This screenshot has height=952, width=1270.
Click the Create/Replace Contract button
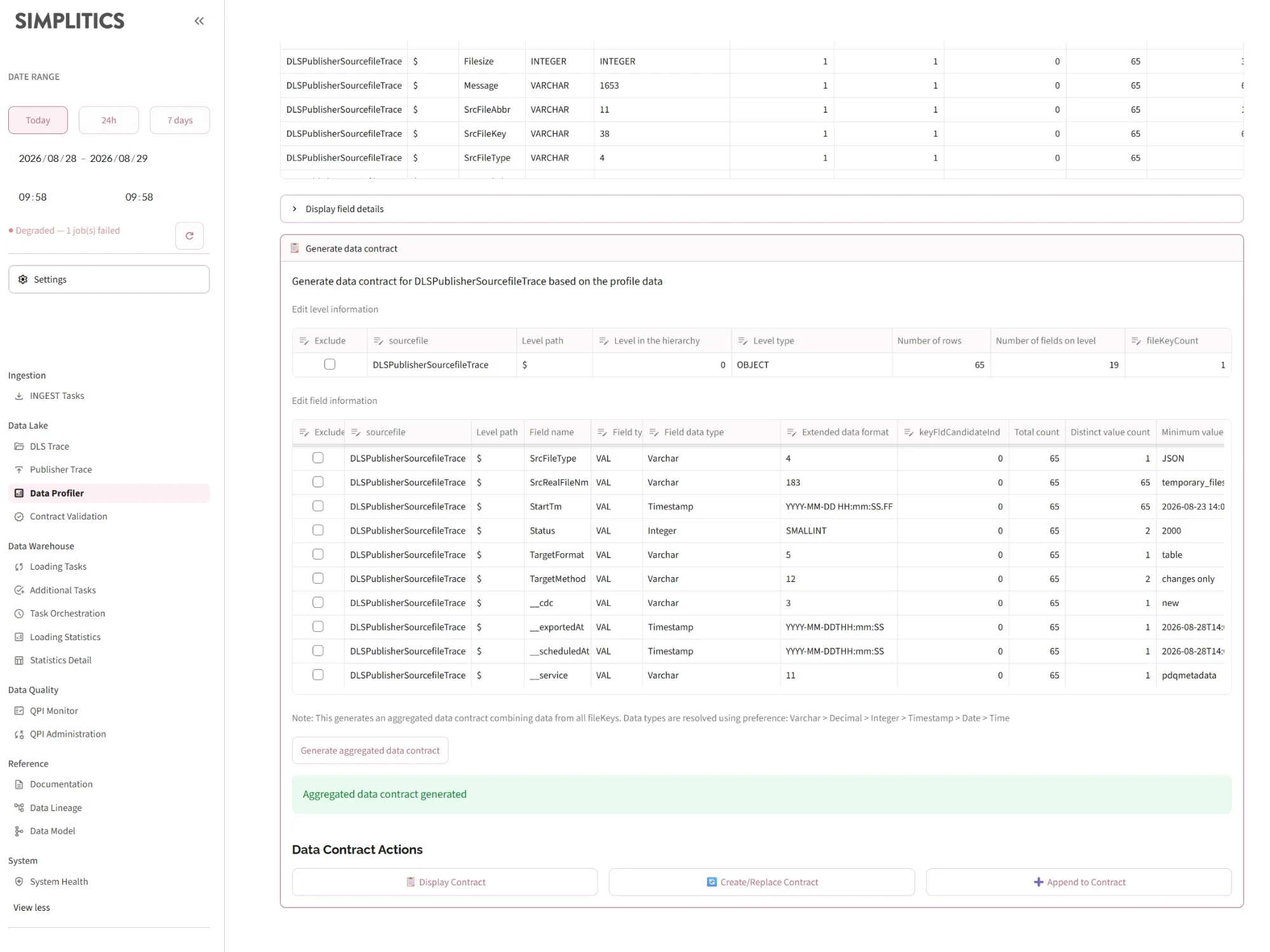click(761, 882)
